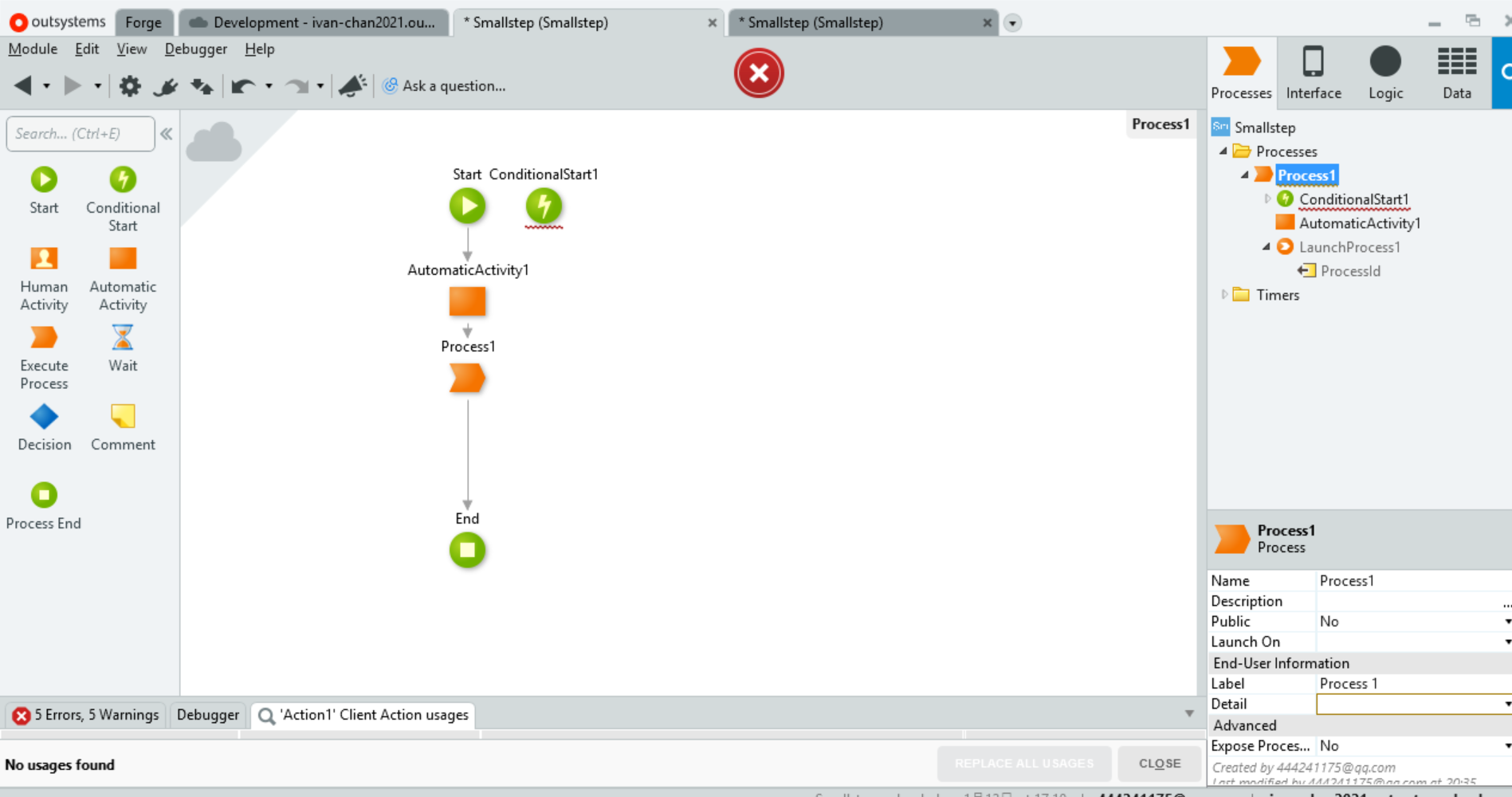Open module settings gear icon
This screenshot has height=797, width=1512.
click(x=130, y=85)
